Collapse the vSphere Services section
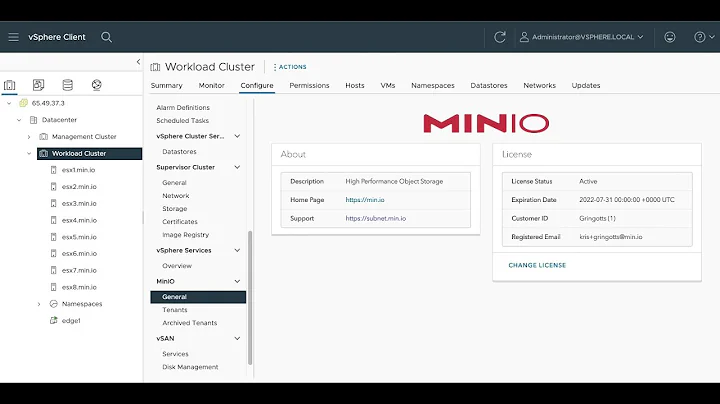This screenshot has height=404, width=720. (237, 250)
